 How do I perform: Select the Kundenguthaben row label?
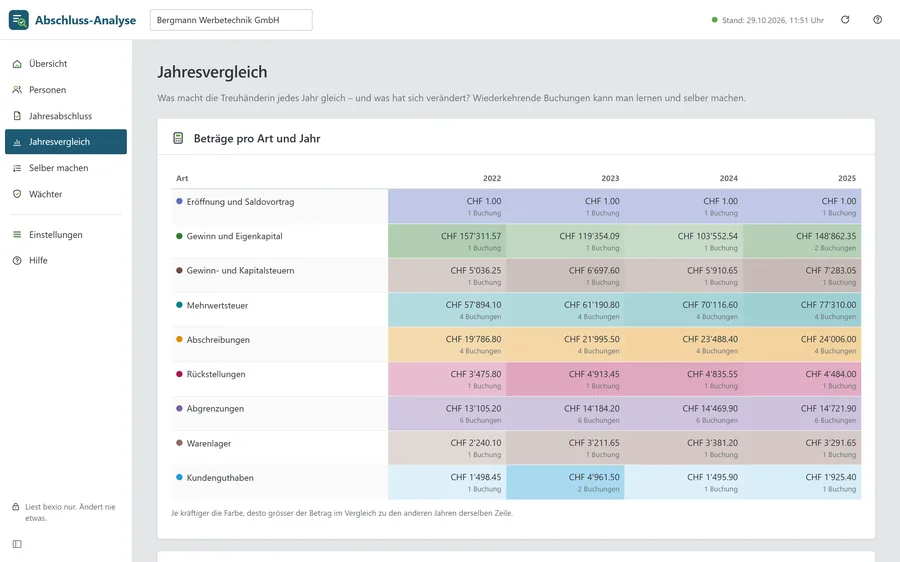coord(220,478)
